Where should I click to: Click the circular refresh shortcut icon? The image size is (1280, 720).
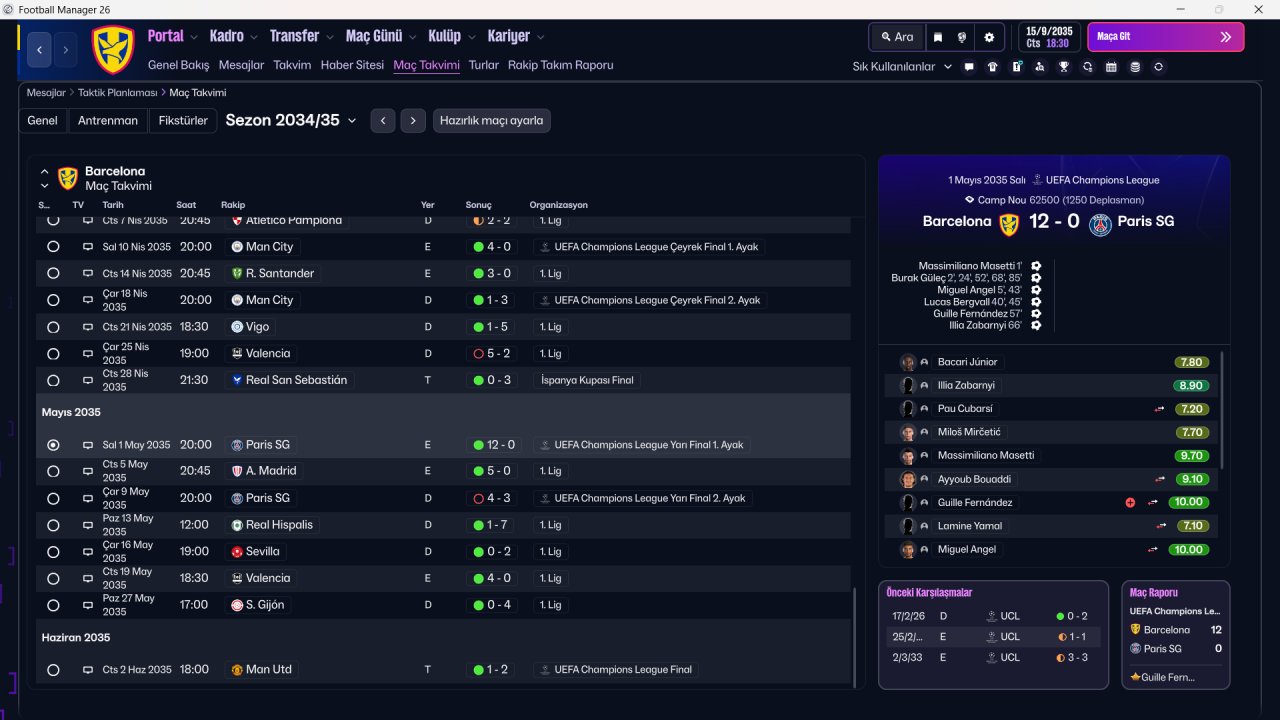tap(1158, 67)
